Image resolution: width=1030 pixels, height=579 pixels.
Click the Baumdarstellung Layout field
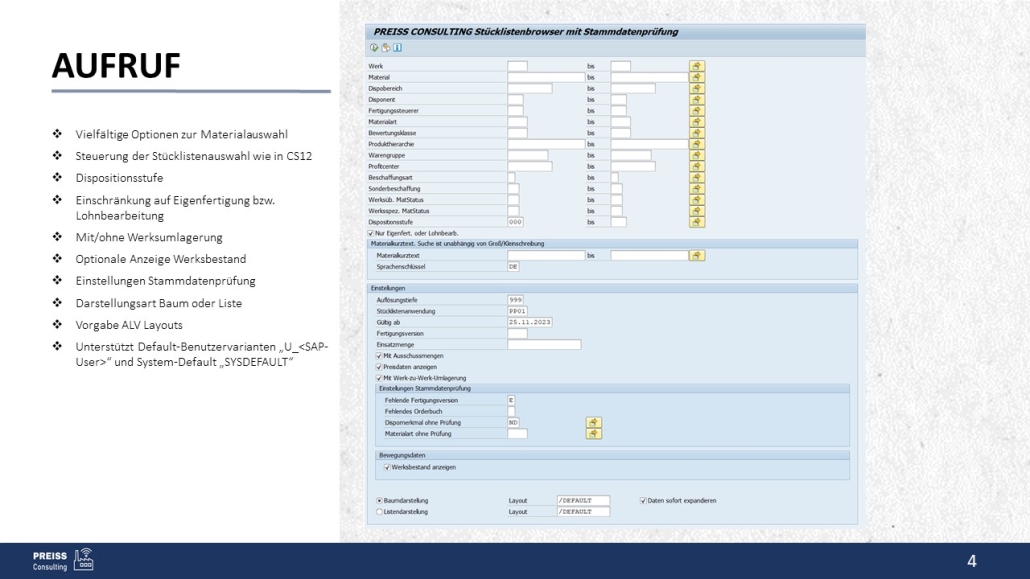pos(582,500)
